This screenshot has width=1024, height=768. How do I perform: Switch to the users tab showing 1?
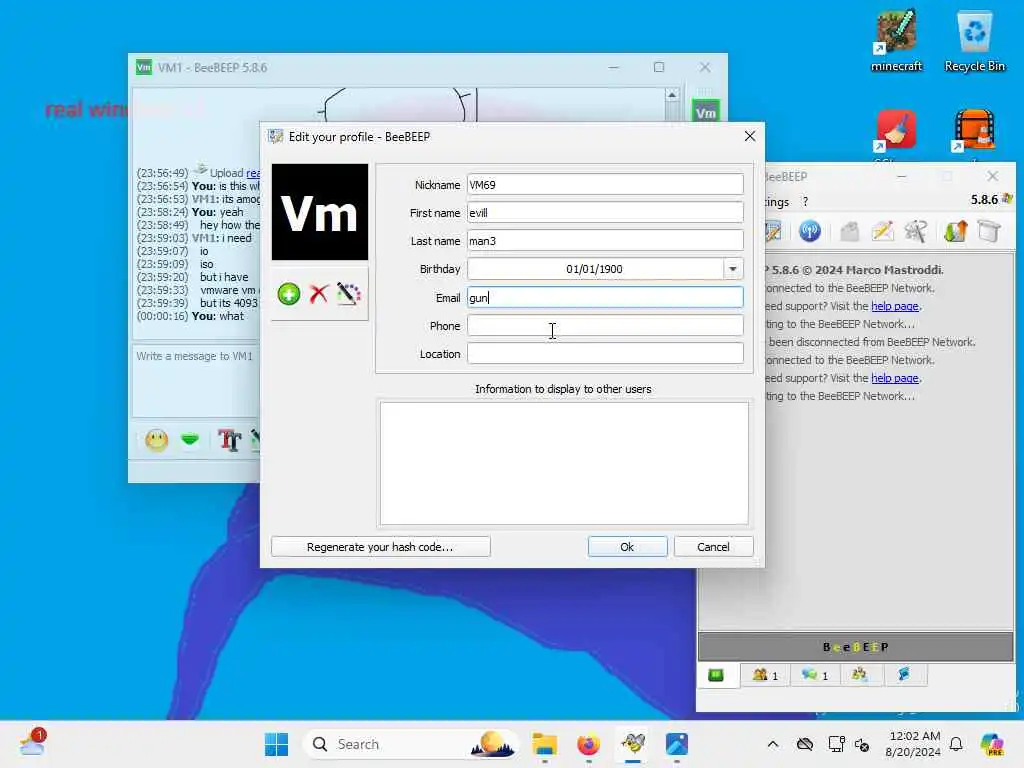765,675
